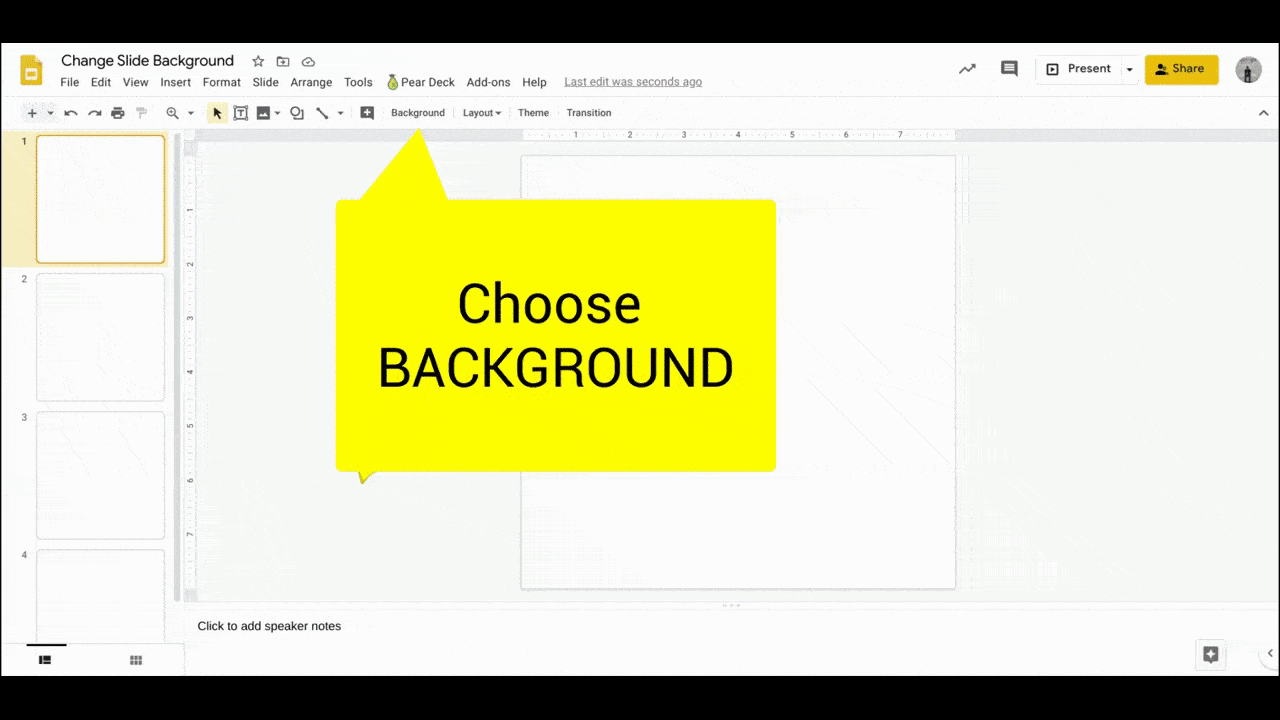
Task: Select the Text box tool
Action: click(240, 112)
